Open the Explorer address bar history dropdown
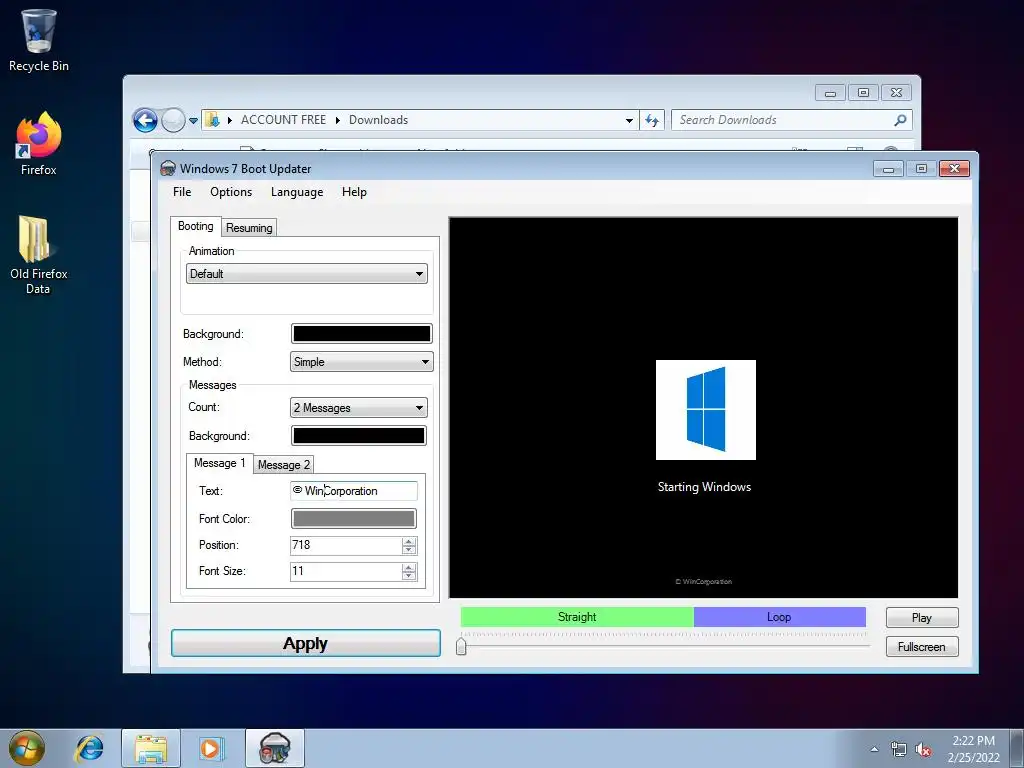This screenshot has width=1024, height=768. coord(629,120)
